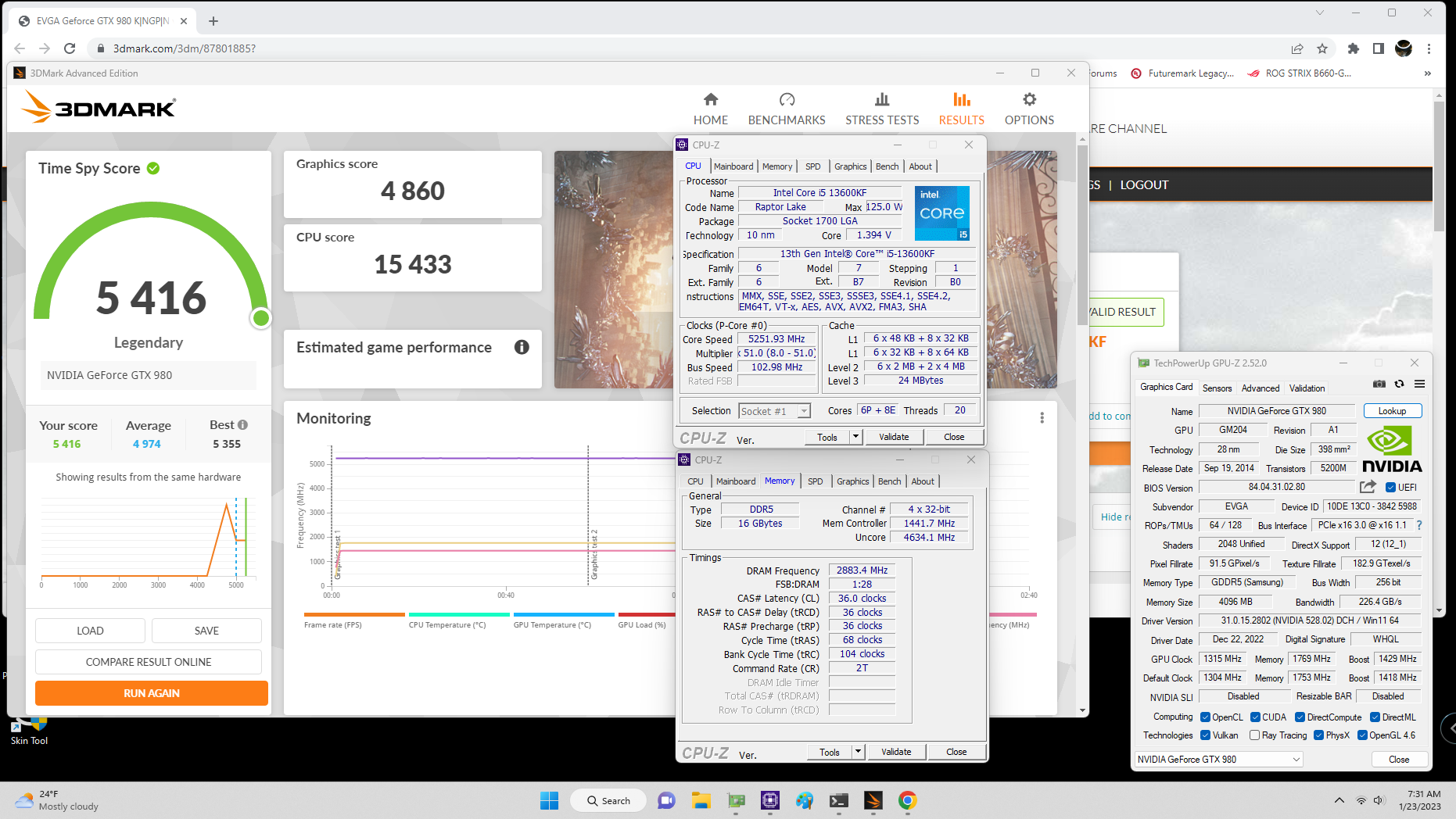Go to STRESS TESTS in 3DMark

(x=882, y=109)
